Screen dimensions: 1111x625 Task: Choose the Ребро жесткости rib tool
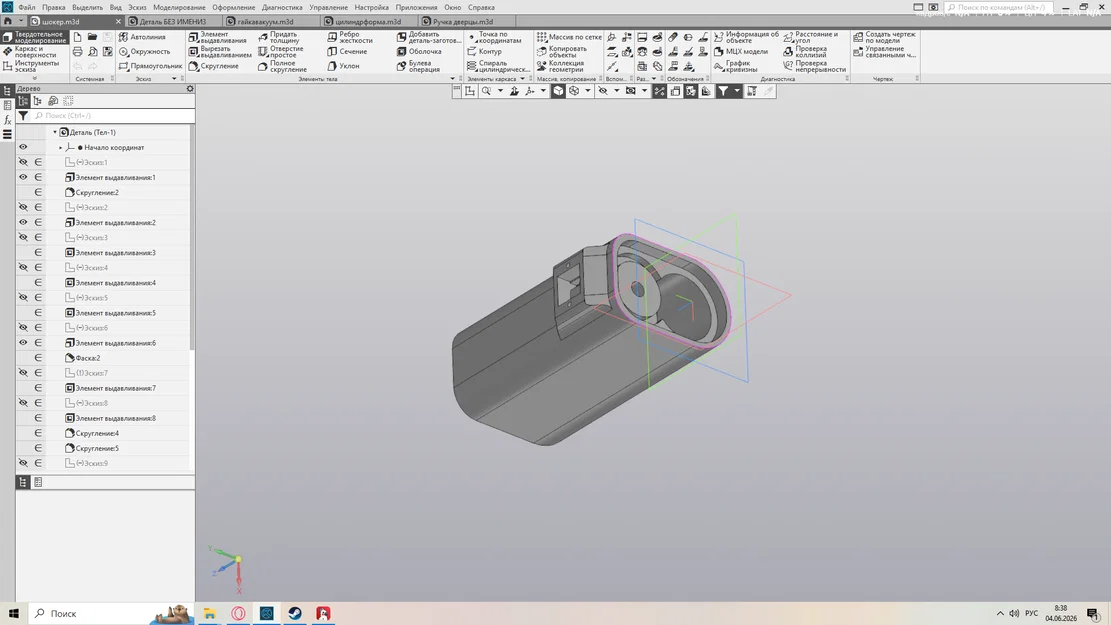349,37
